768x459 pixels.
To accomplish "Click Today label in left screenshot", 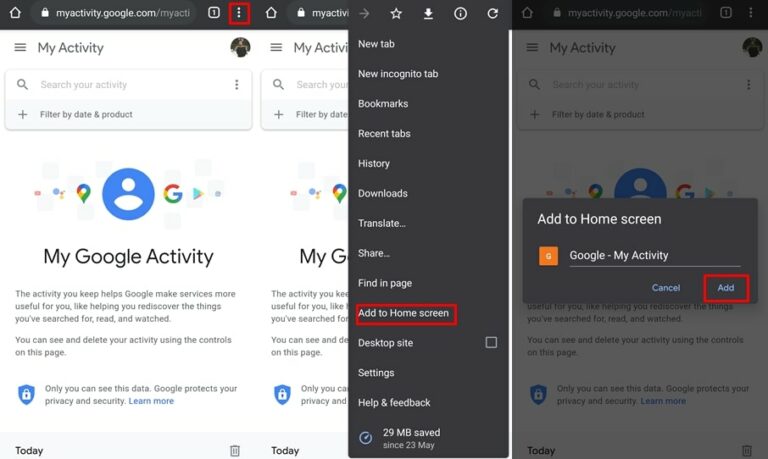I will tap(29, 451).
